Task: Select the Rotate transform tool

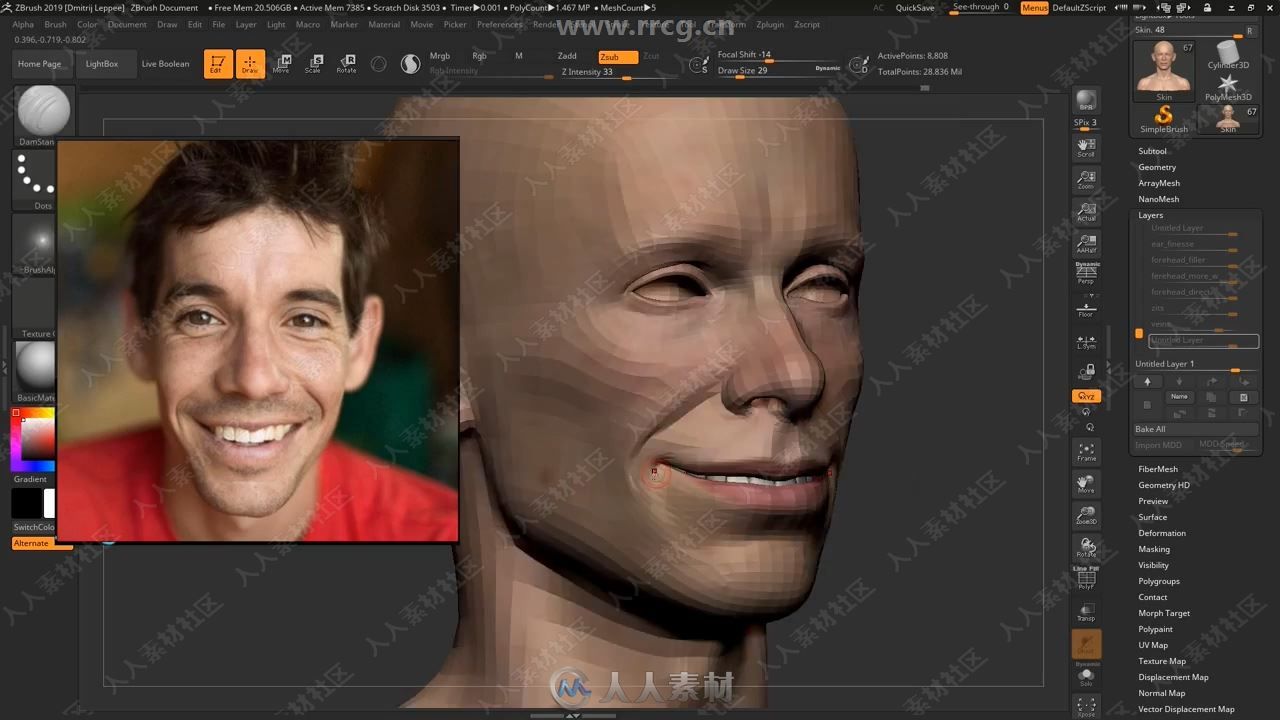Action: [x=346, y=64]
